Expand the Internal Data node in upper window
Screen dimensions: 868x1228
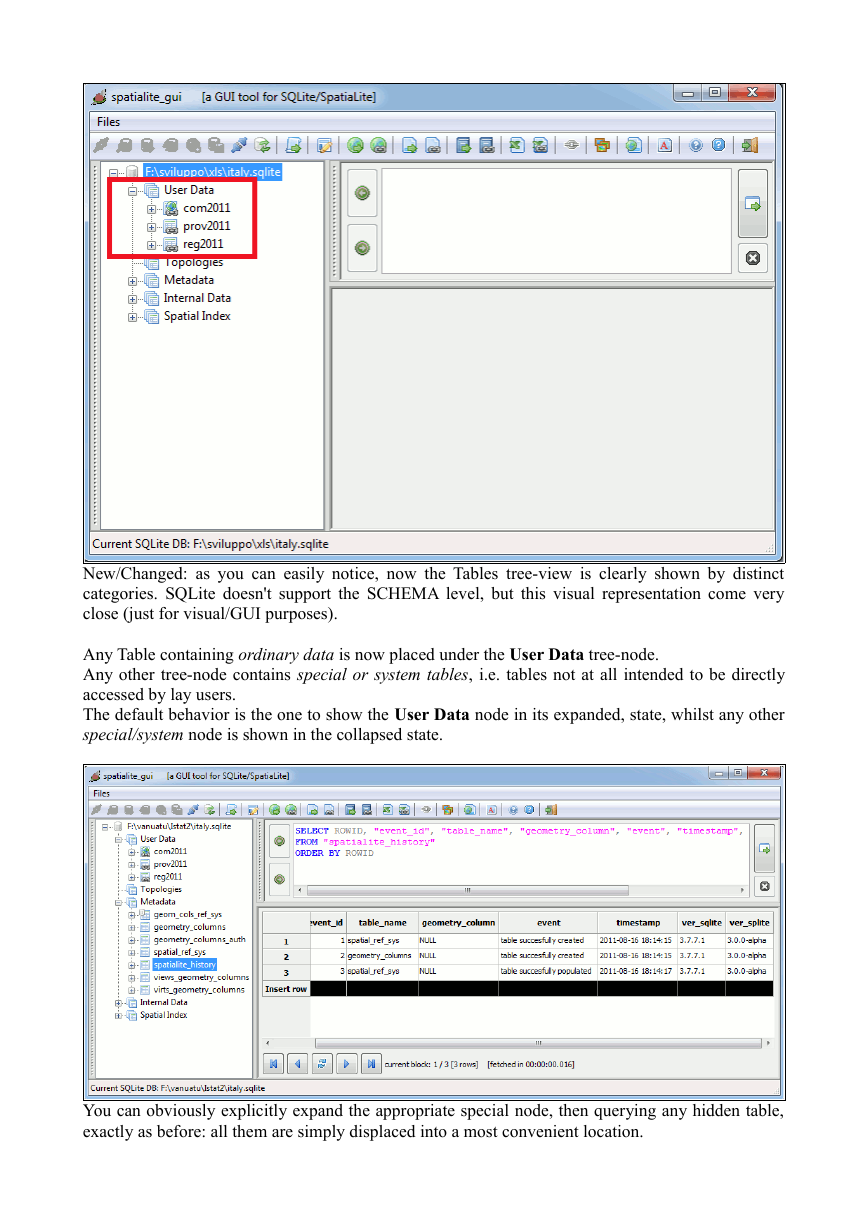coord(132,298)
